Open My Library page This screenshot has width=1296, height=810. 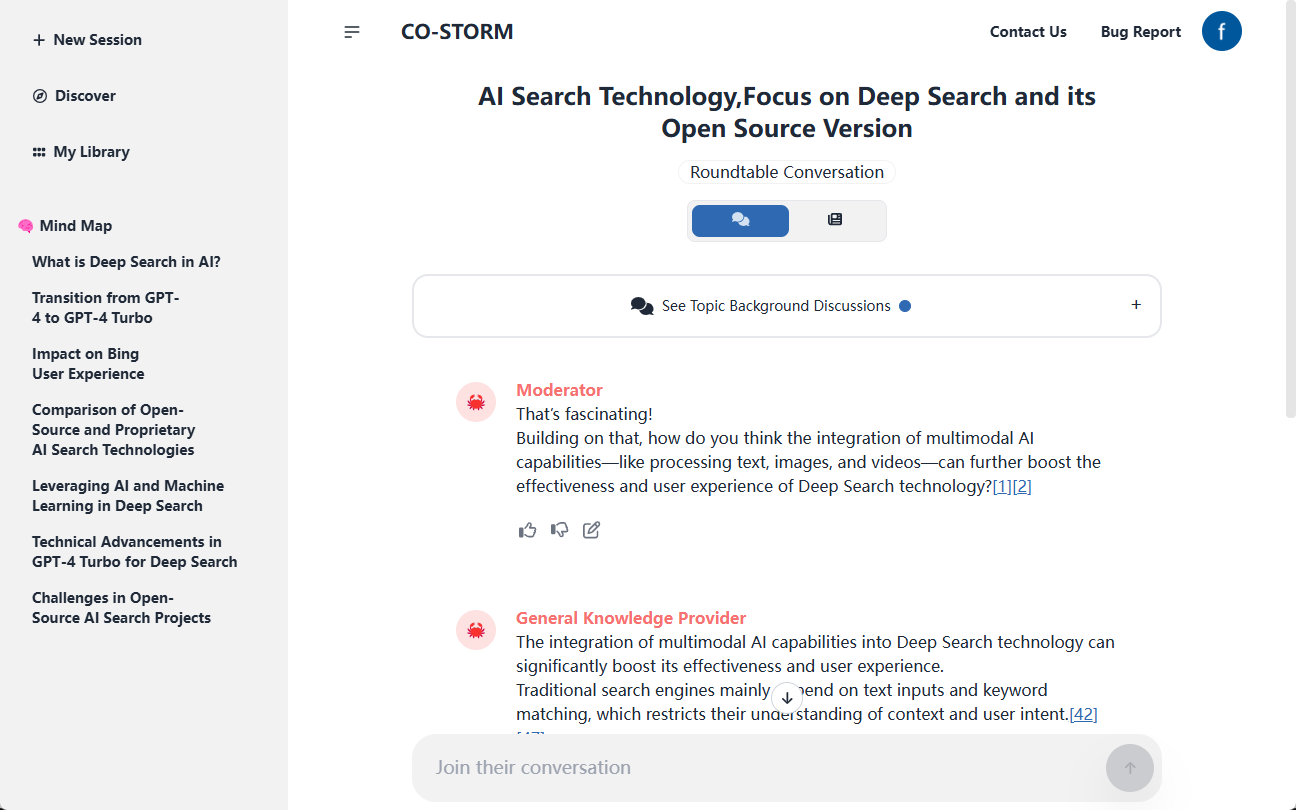81,152
